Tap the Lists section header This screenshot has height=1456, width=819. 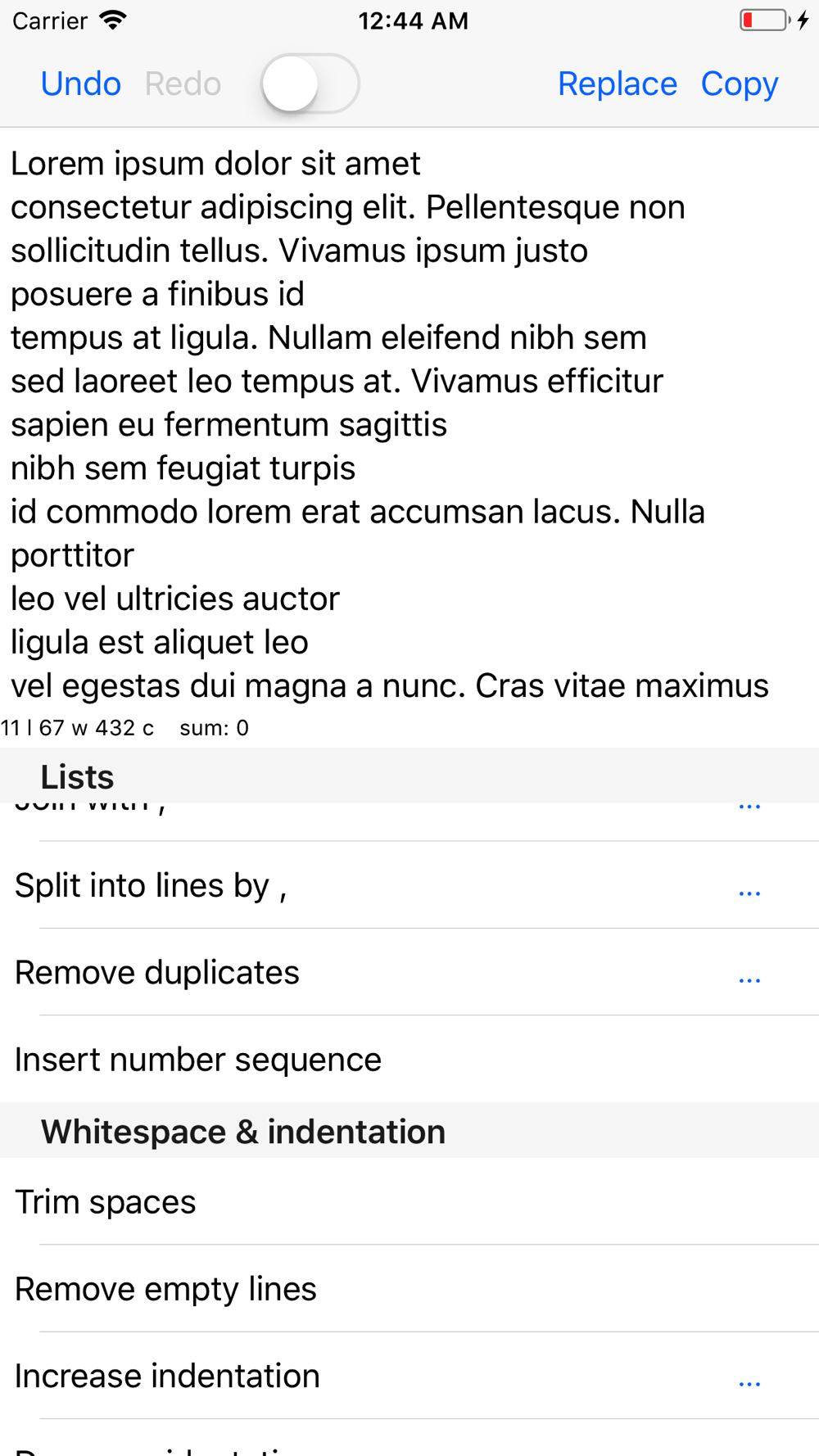click(409, 775)
